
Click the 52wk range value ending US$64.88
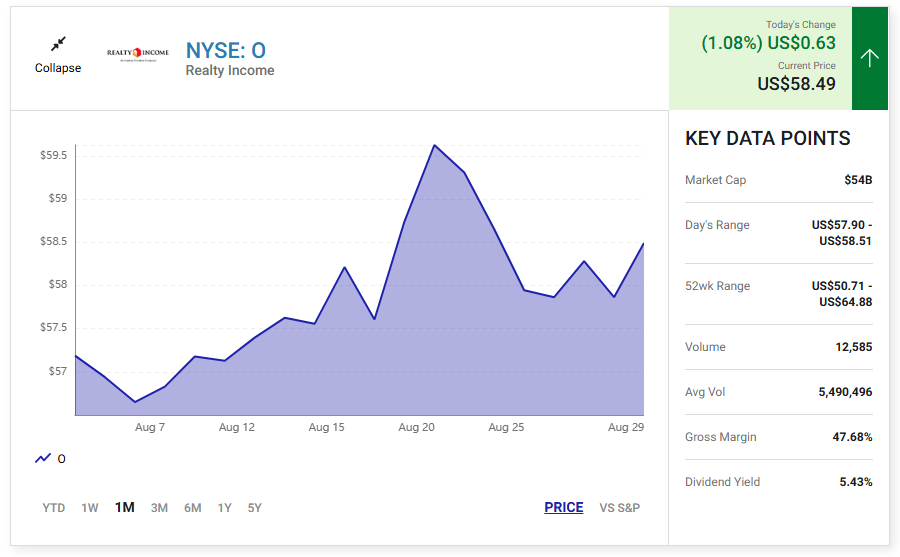point(841,294)
